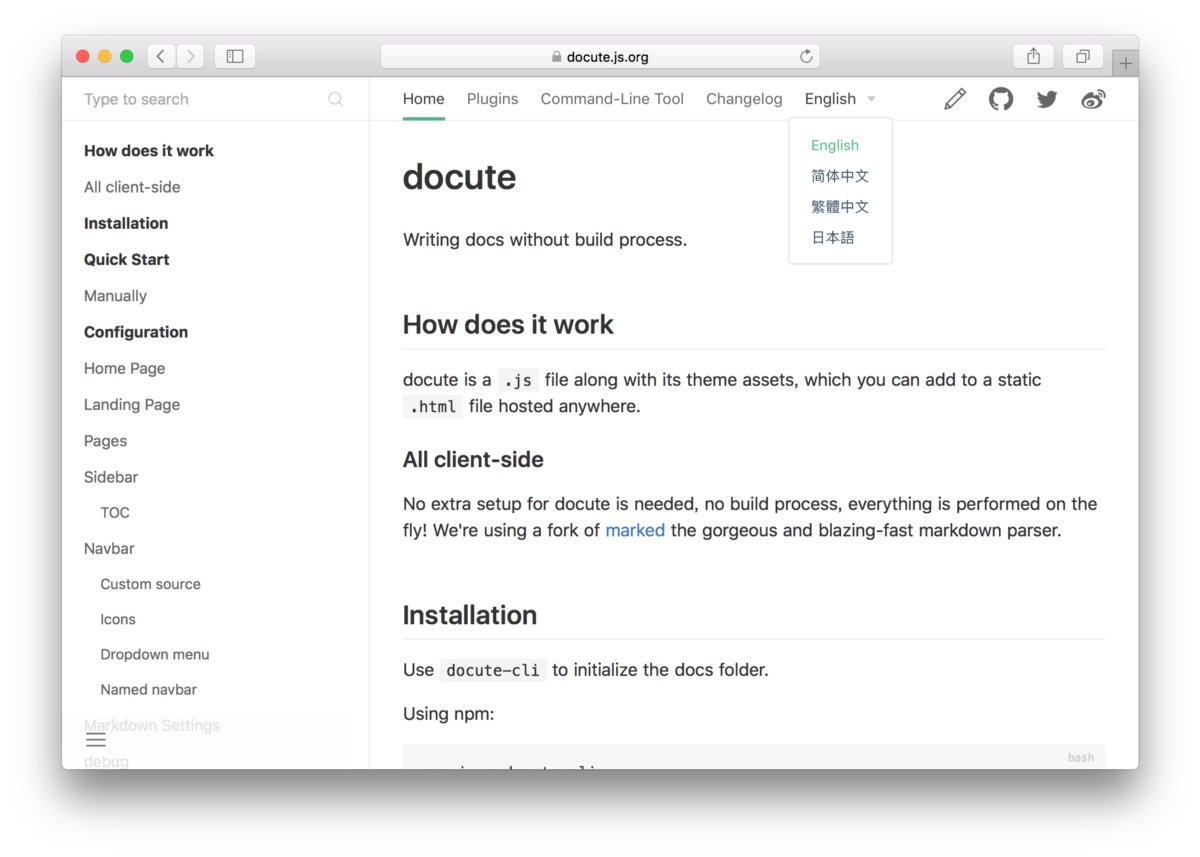Open the GitHub icon link

(1001, 99)
